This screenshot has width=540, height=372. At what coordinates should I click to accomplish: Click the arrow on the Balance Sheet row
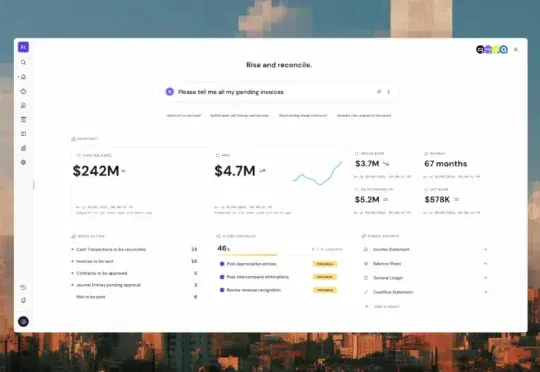pos(485,264)
